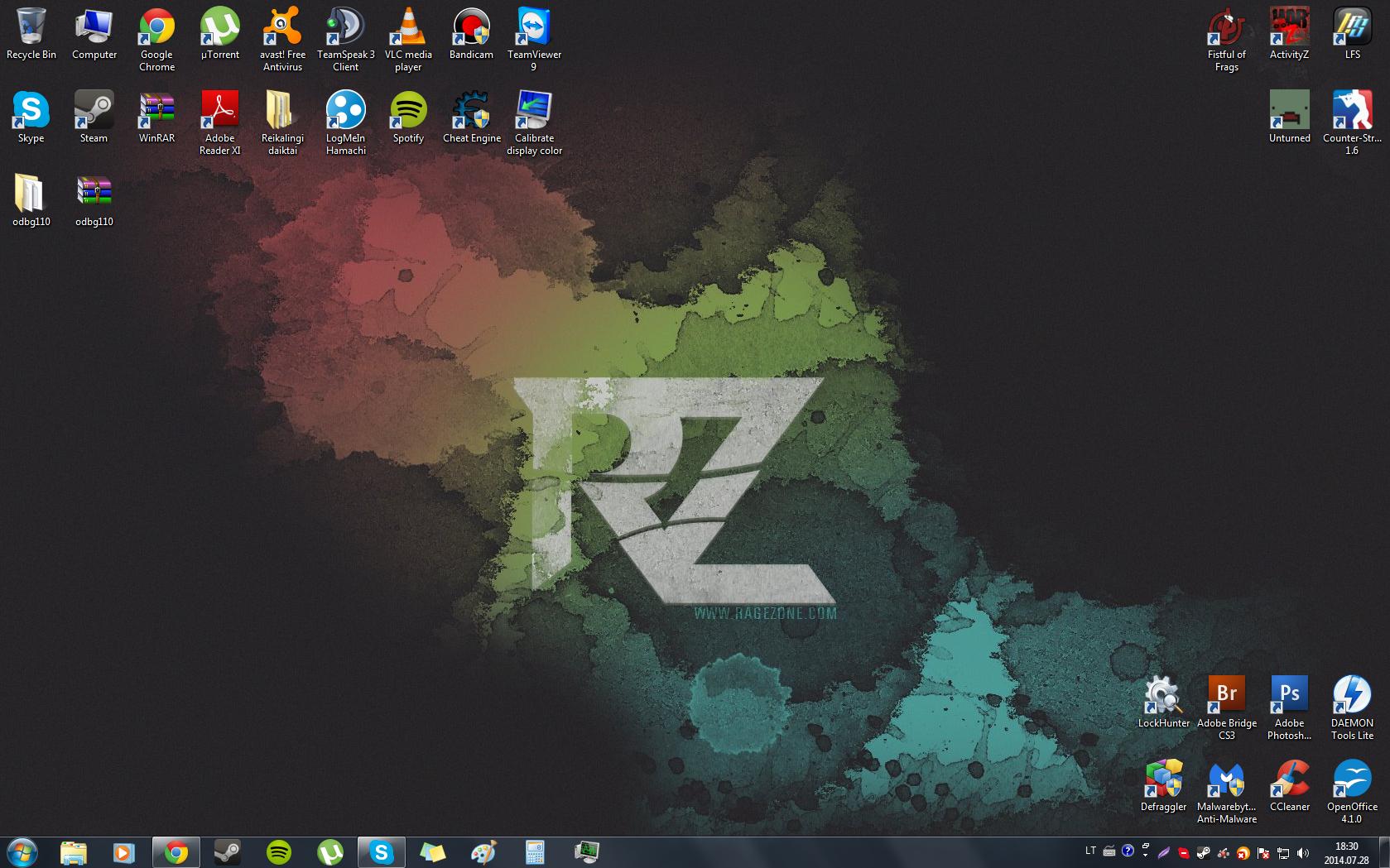Select the Adobe Photoshop desktop shortcut
This screenshot has height=868, width=1390.
tap(1289, 696)
